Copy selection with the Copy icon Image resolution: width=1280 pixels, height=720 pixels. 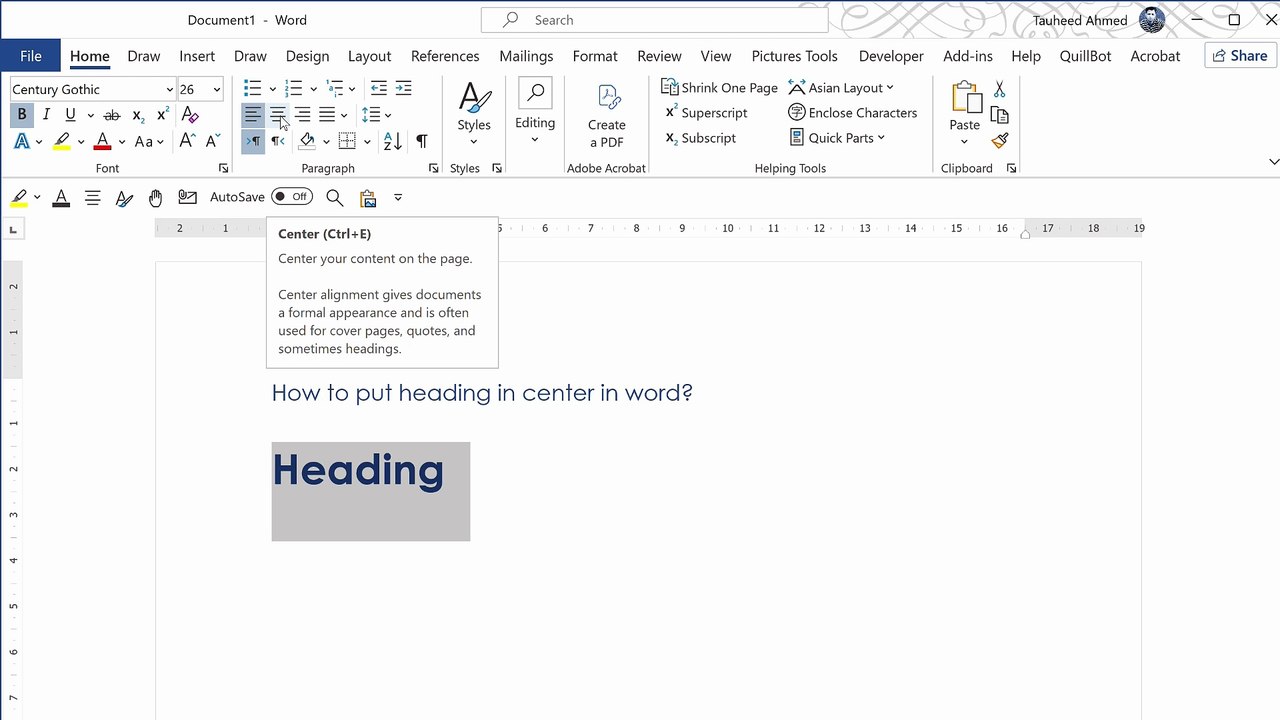coord(1000,115)
